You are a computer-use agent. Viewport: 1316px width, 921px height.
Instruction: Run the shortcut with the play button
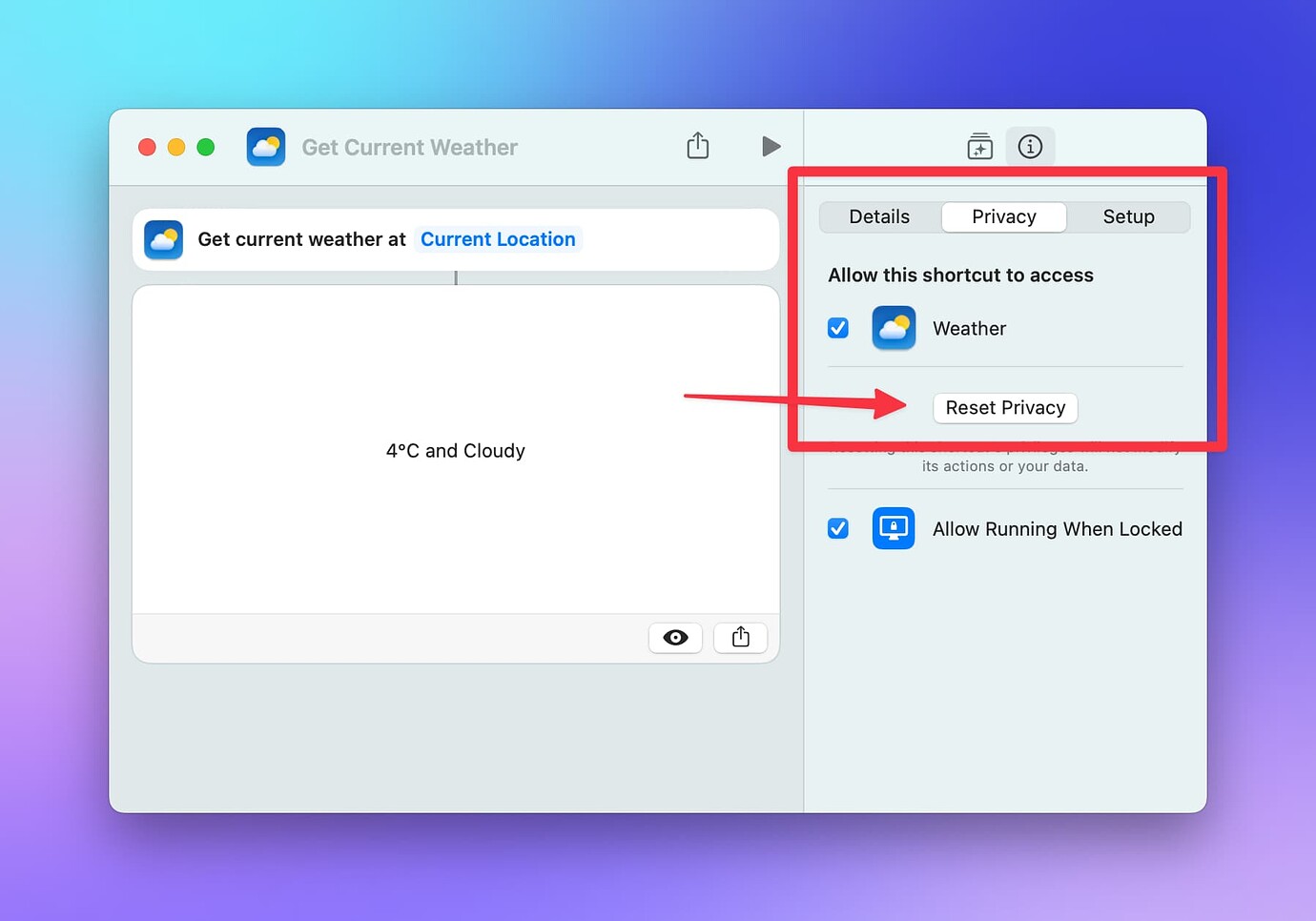coord(771,147)
